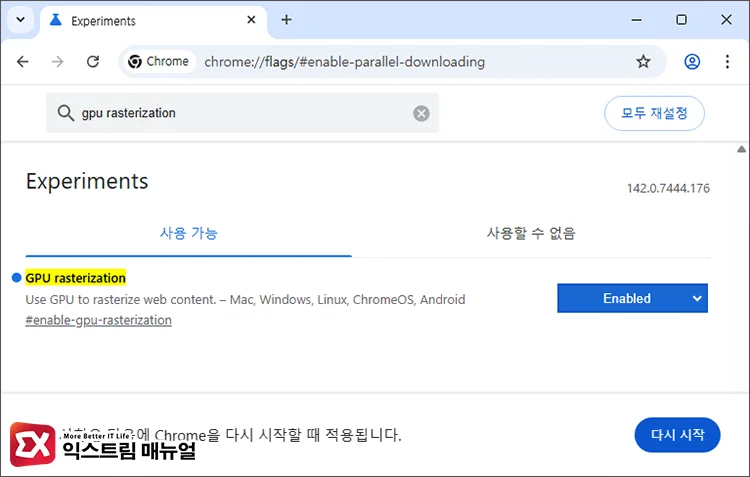Open the profile account icon
The height and width of the screenshot is (477, 750).
click(692, 62)
